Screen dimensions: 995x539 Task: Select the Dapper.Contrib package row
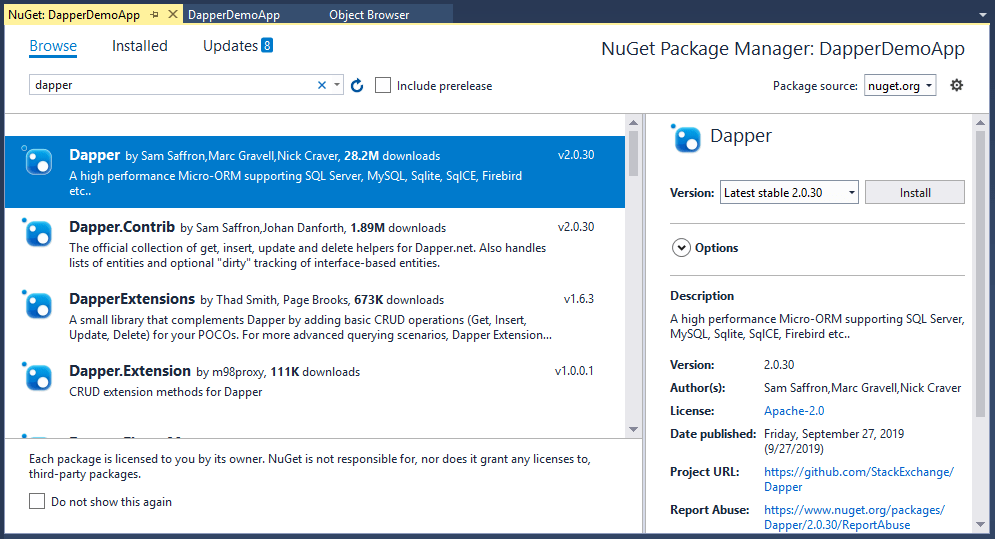(x=315, y=244)
